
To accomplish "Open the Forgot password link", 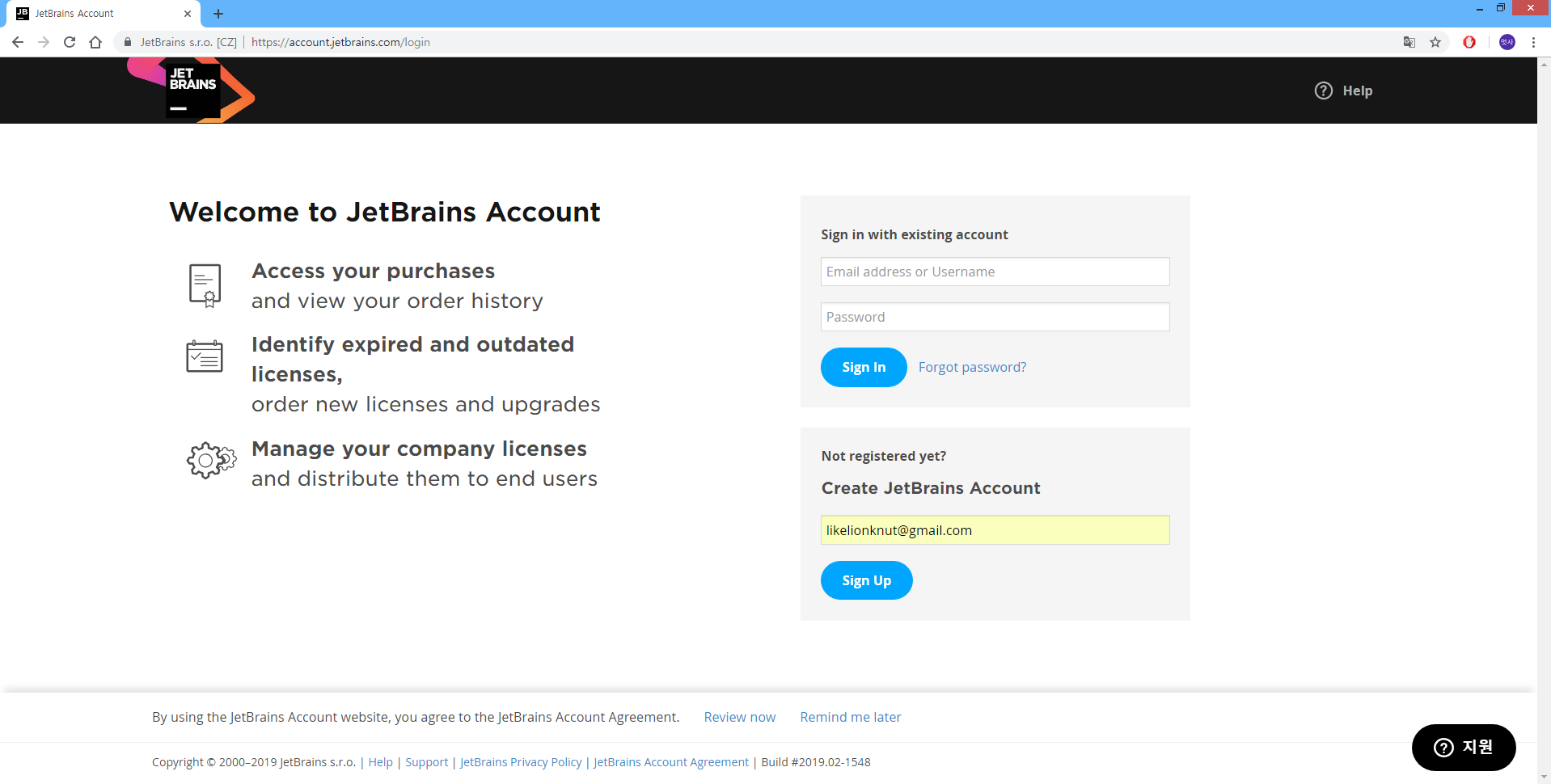I will pos(972,367).
